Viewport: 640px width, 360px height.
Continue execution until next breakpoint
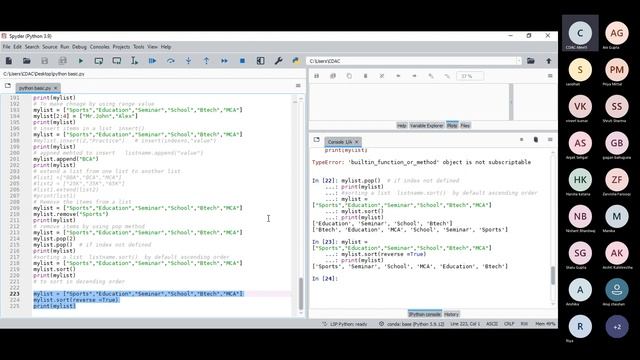point(224,61)
